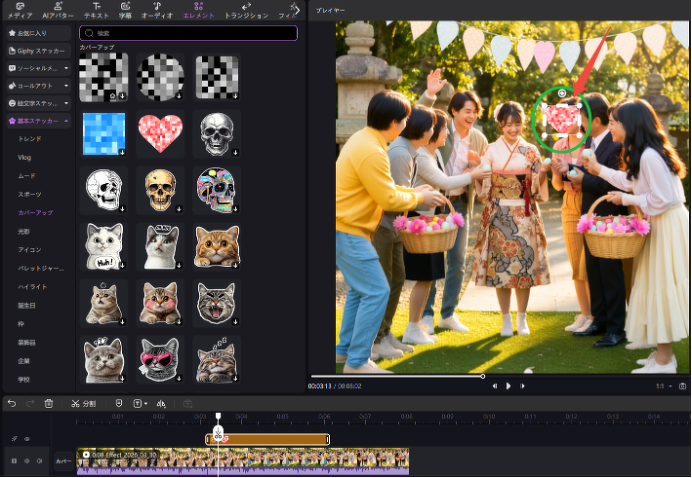
Task: Take a snapshot with the camera icon
Action: [x=682, y=385]
